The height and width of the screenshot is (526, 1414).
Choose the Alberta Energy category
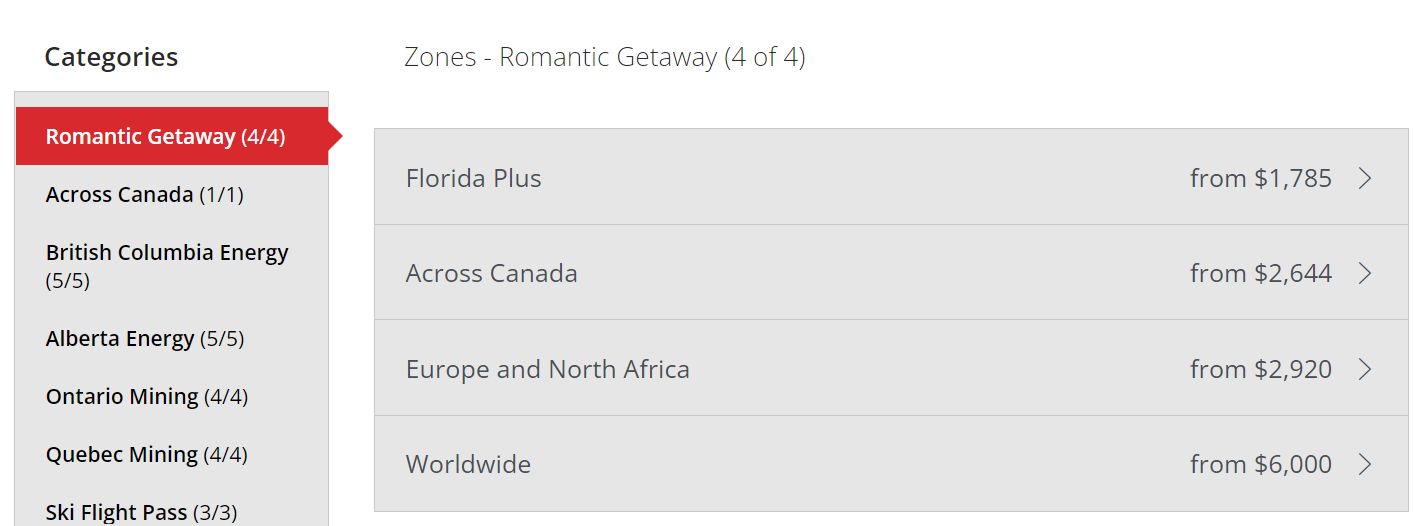click(x=145, y=338)
